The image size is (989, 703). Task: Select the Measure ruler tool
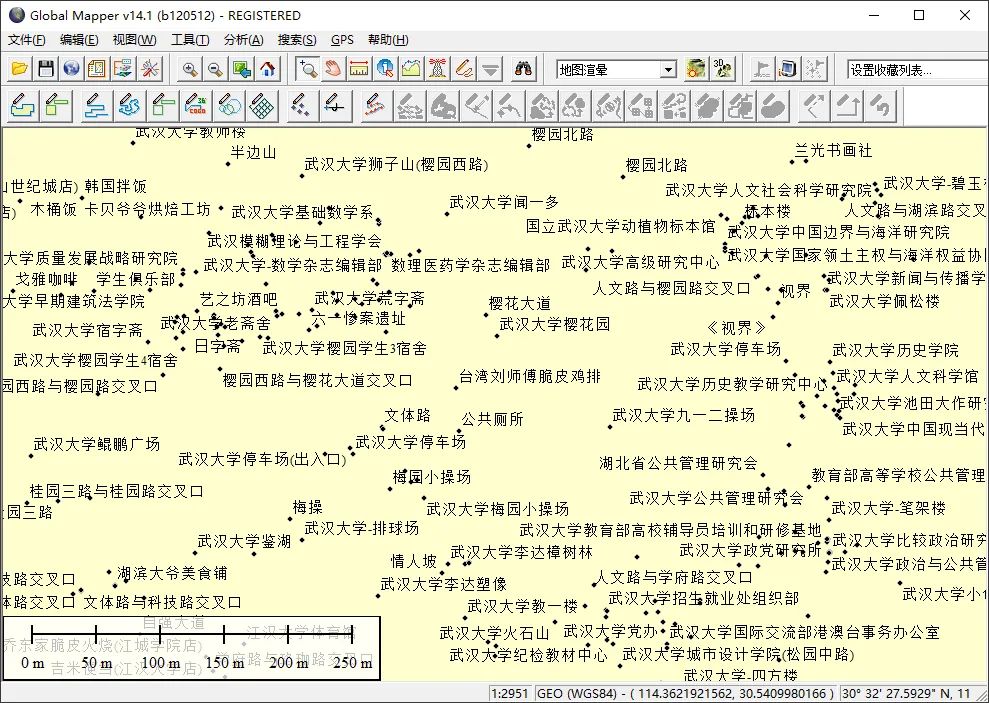coord(359,69)
